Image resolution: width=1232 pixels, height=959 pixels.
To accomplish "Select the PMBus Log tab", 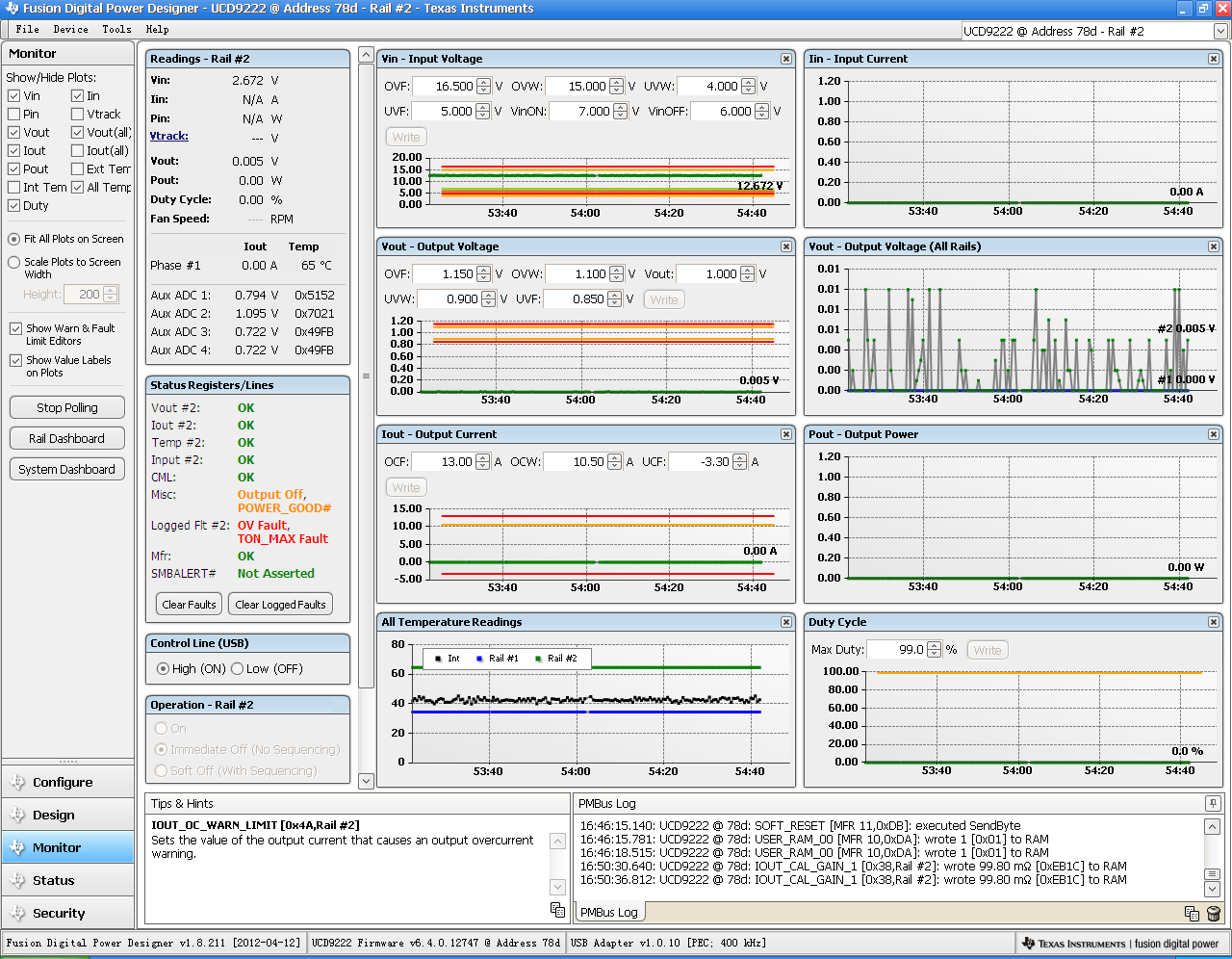I will tap(609, 913).
